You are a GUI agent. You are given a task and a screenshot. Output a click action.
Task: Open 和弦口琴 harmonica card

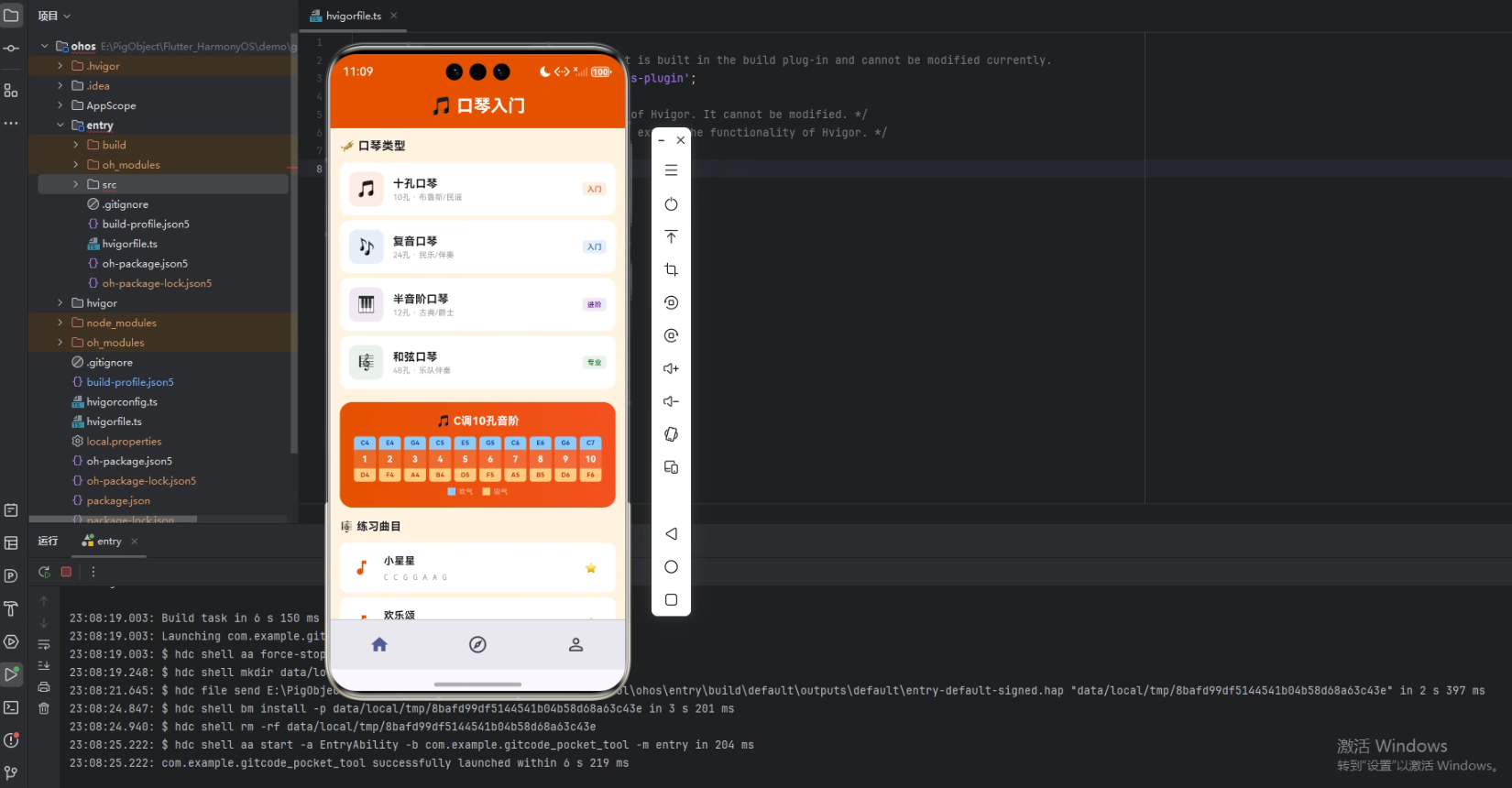point(477,362)
